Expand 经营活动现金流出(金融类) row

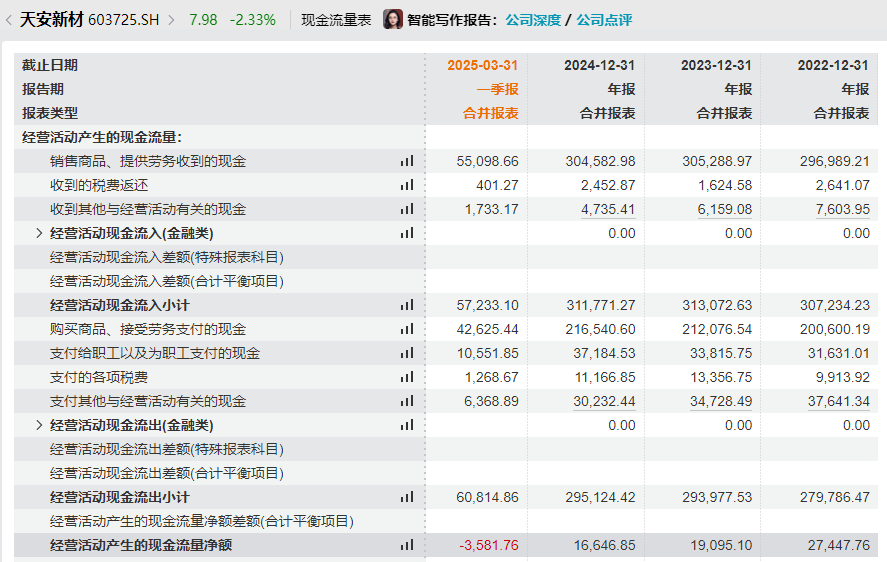(x=39, y=425)
